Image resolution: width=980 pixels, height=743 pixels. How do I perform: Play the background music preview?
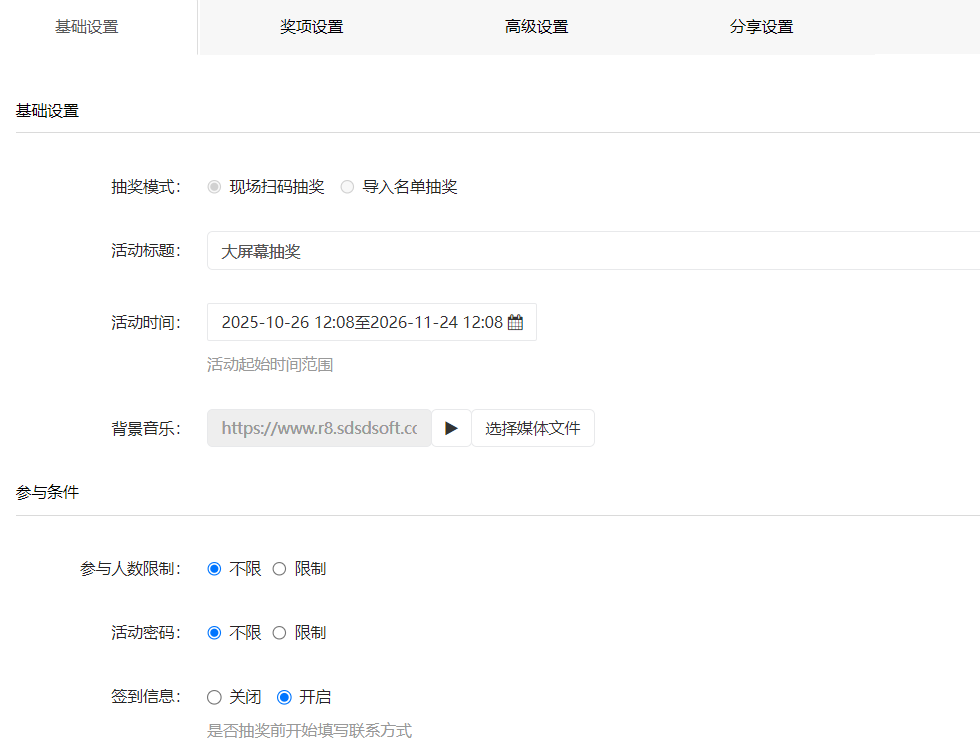coord(451,428)
